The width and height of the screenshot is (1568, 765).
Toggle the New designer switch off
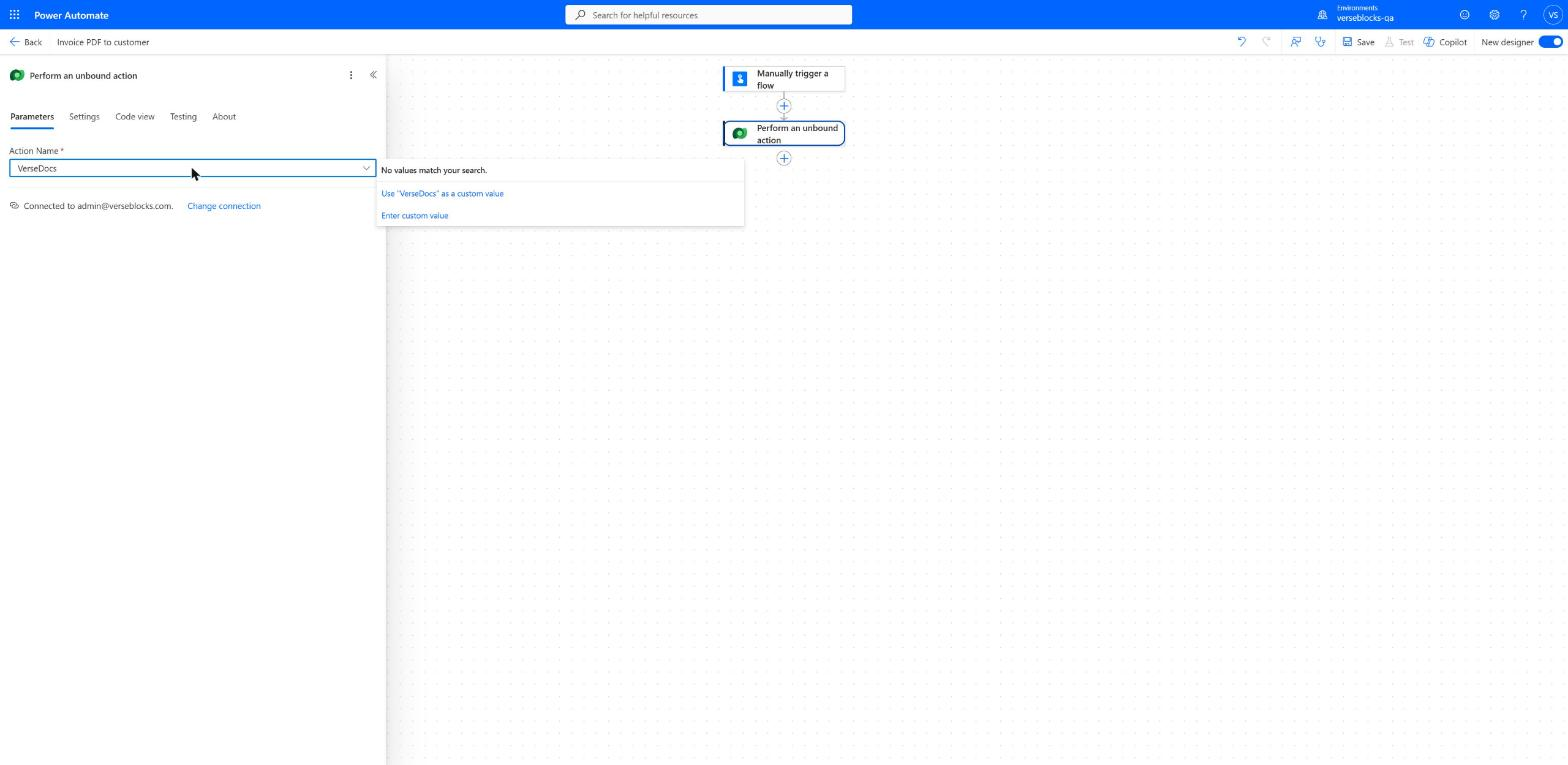[1551, 42]
